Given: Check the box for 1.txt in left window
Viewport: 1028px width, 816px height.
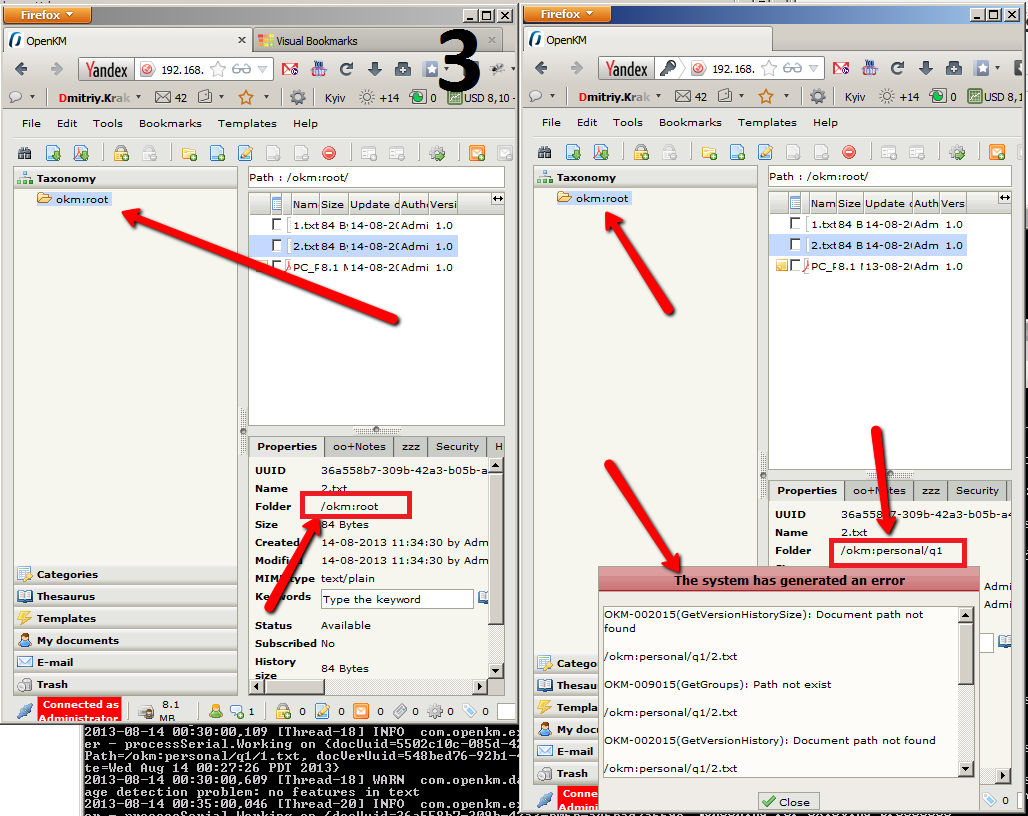Looking at the screenshot, I should [277, 225].
